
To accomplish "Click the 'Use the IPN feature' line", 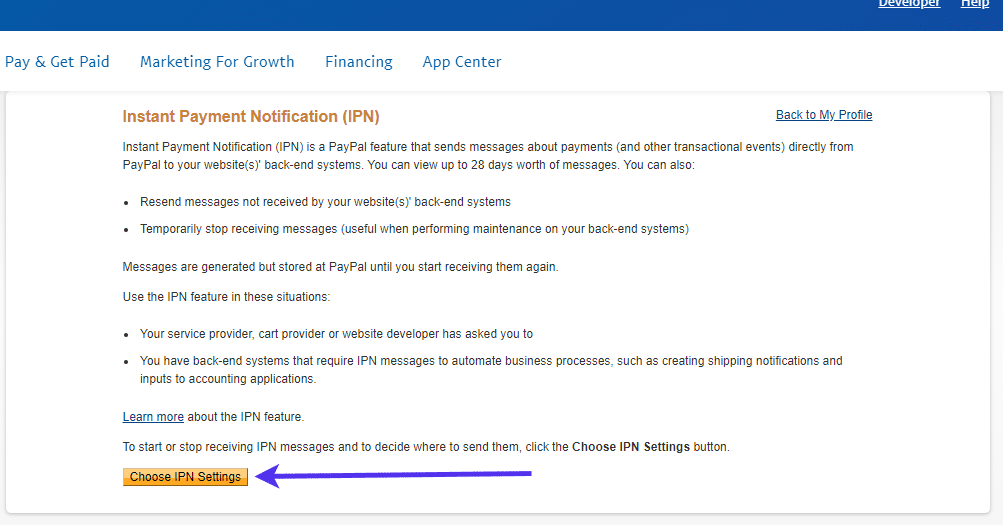I will [226, 297].
